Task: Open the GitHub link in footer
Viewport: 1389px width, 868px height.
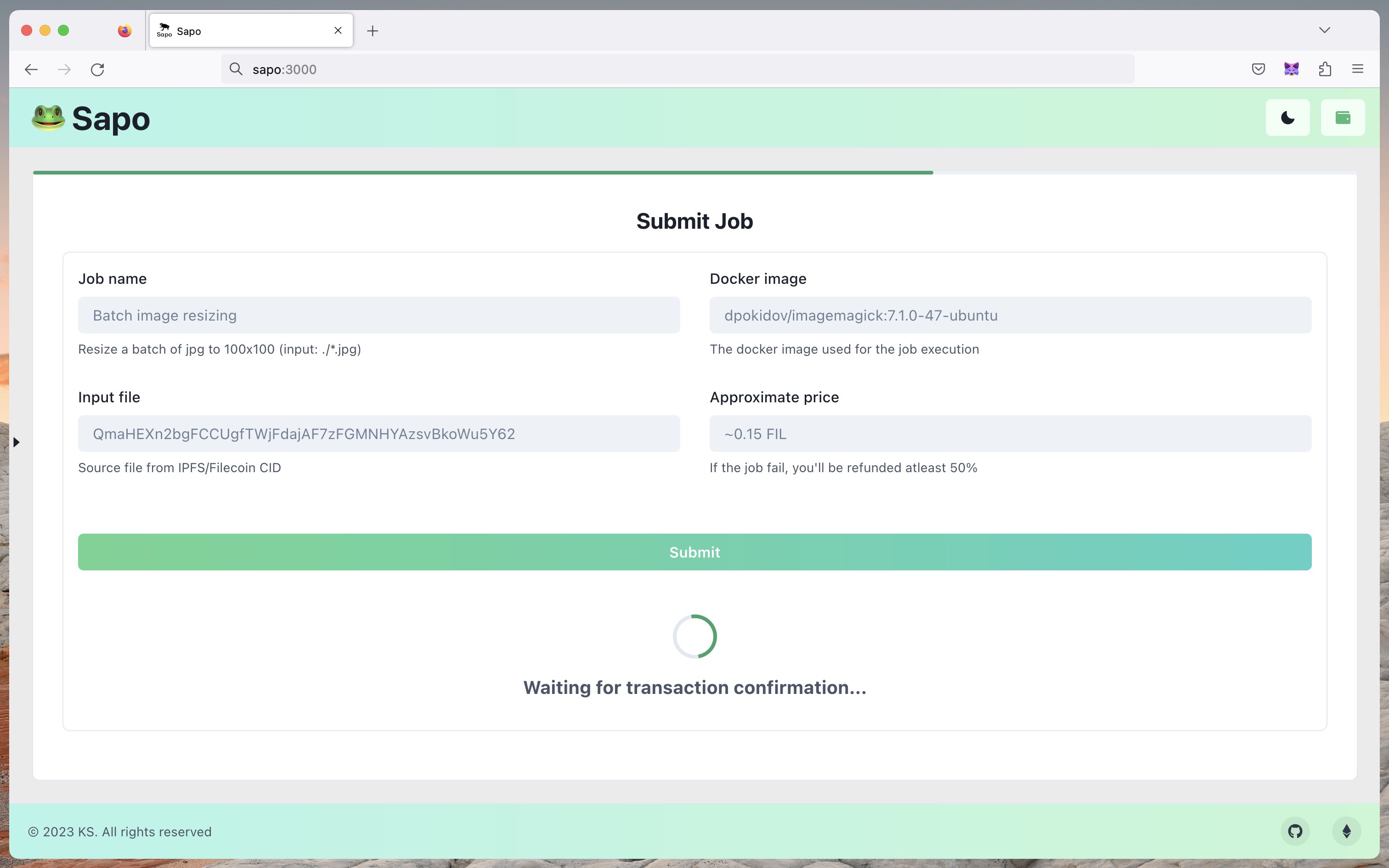Action: click(x=1295, y=831)
